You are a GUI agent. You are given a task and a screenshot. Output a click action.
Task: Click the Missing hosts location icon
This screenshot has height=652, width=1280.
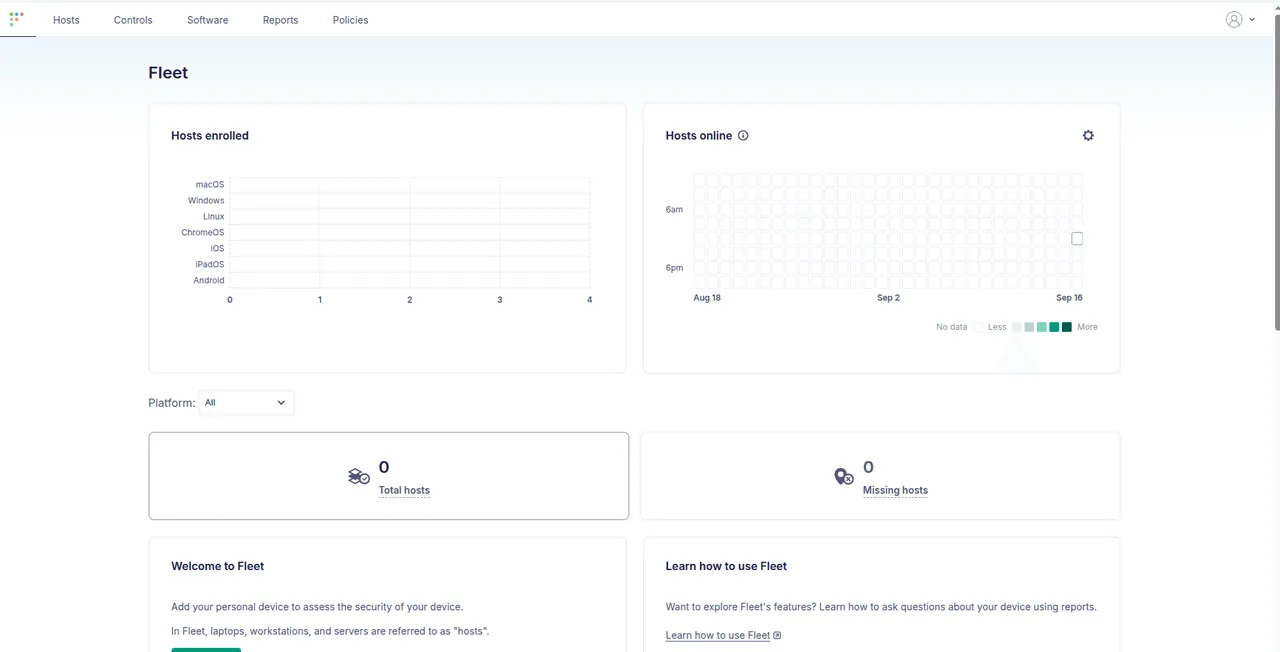click(x=844, y=477)
